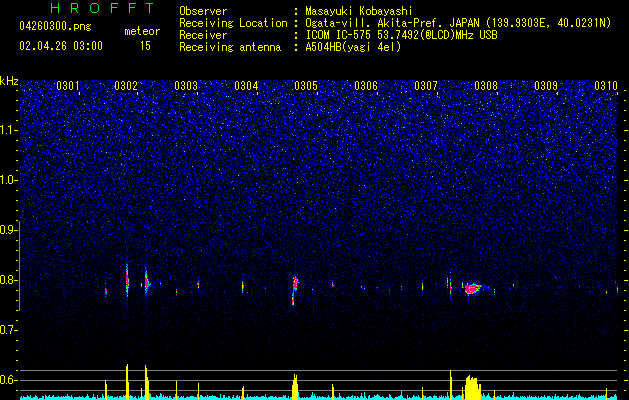Click the large red meteor echo before 0308

473,288
